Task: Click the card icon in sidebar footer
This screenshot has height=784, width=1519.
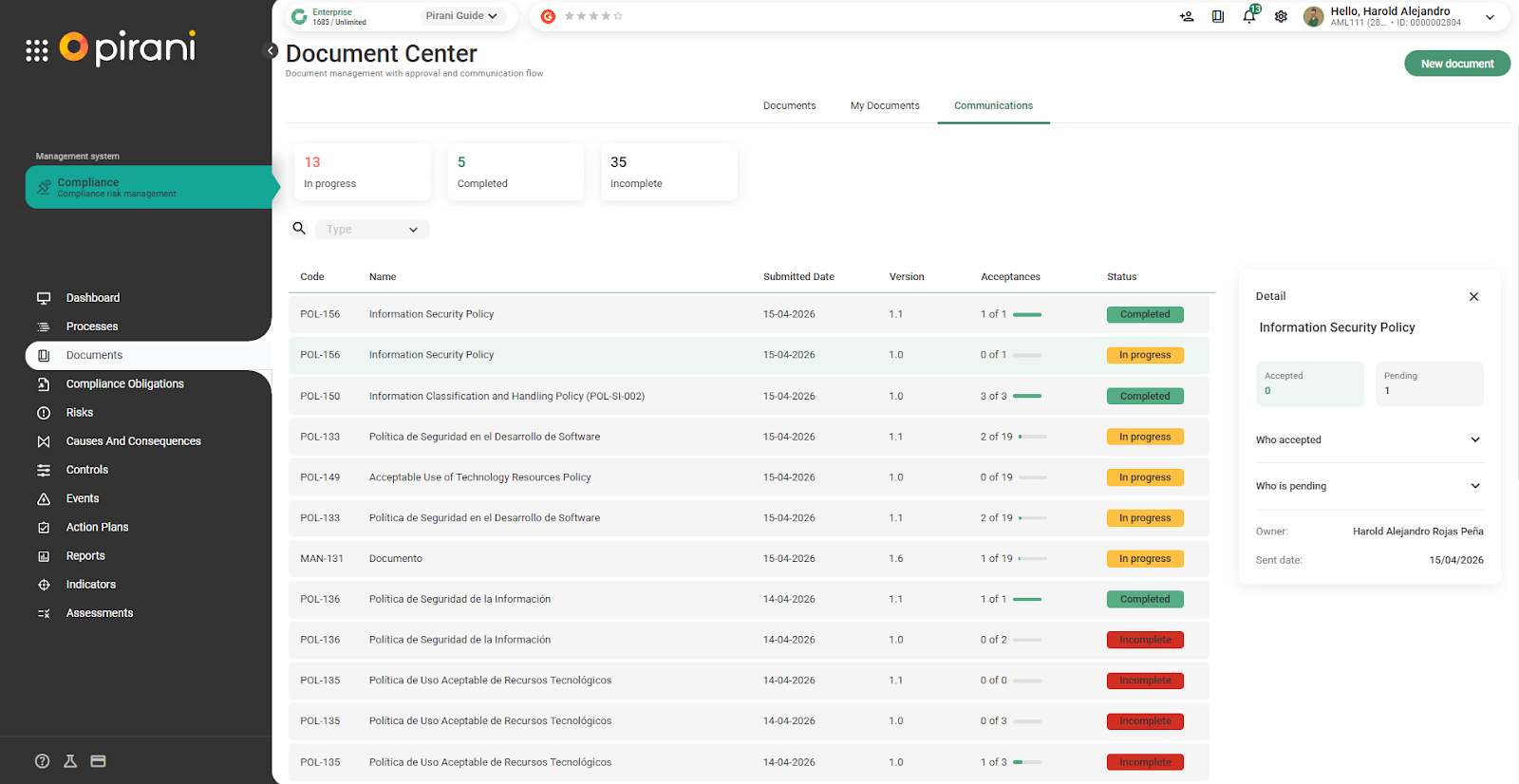Action: (x=98, y=761)
